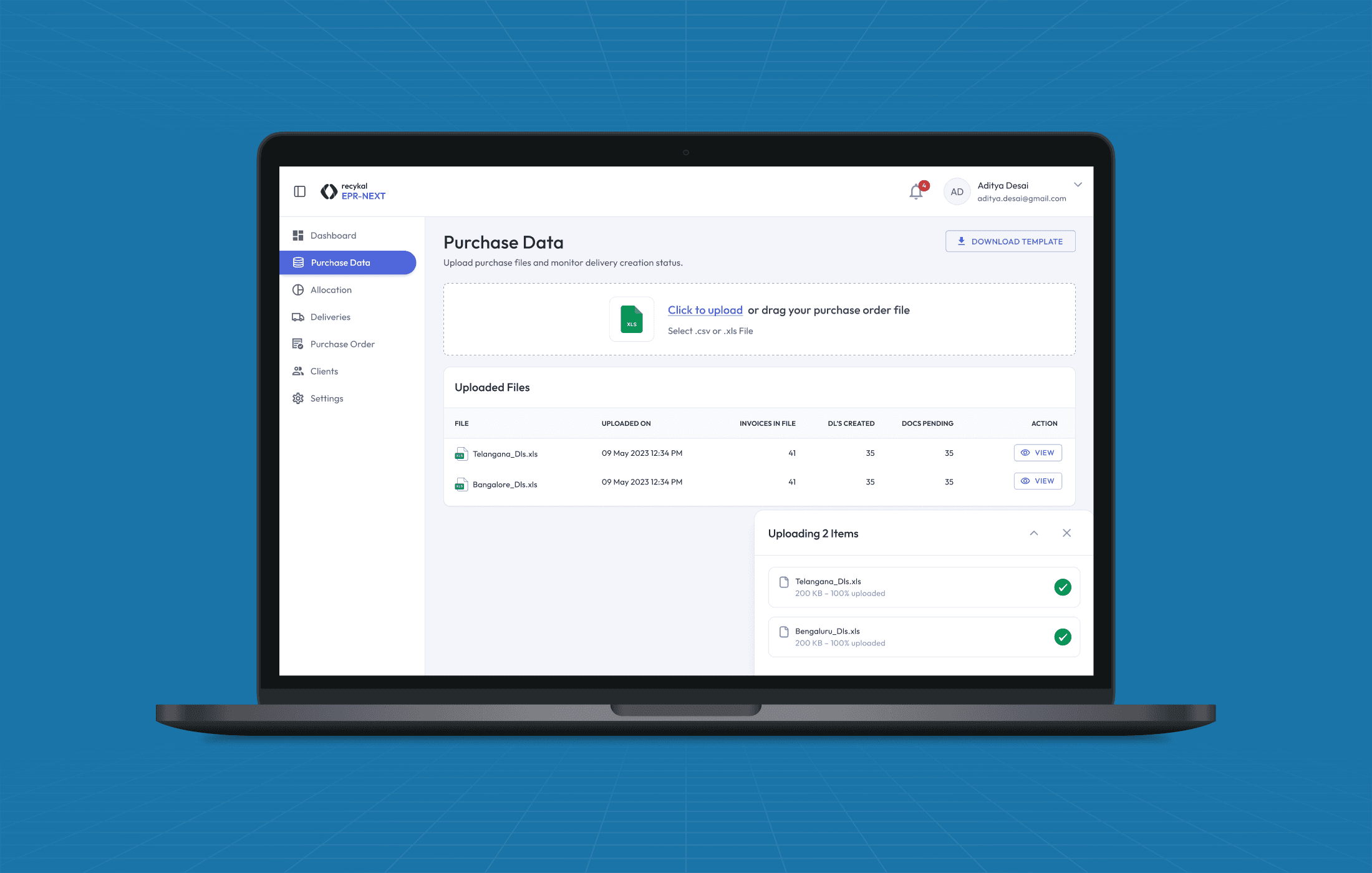View the Telangana_Dls.xls file row
This screenshot has height=873, width=1372.
1037,453
